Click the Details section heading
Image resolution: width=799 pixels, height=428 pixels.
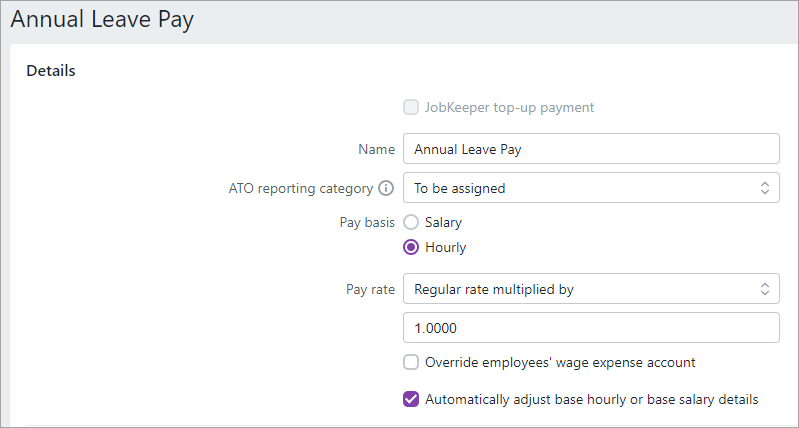50,71
